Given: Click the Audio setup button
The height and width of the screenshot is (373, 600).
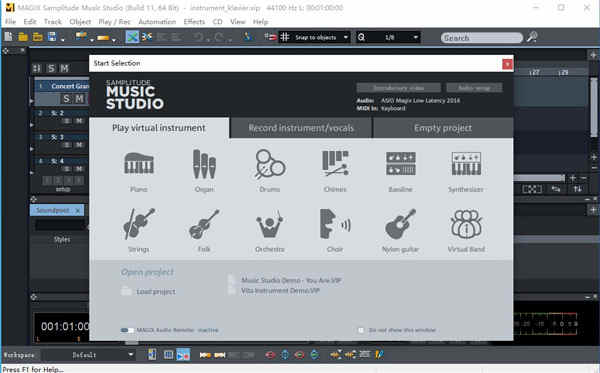Looking at the screenshot, I should pos(474,88).
